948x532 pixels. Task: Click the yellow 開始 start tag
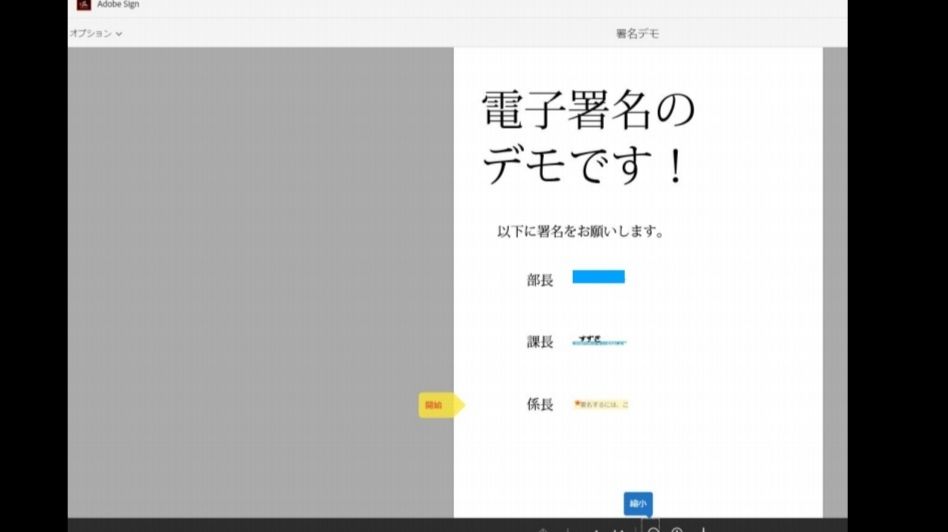pos(441,405)
